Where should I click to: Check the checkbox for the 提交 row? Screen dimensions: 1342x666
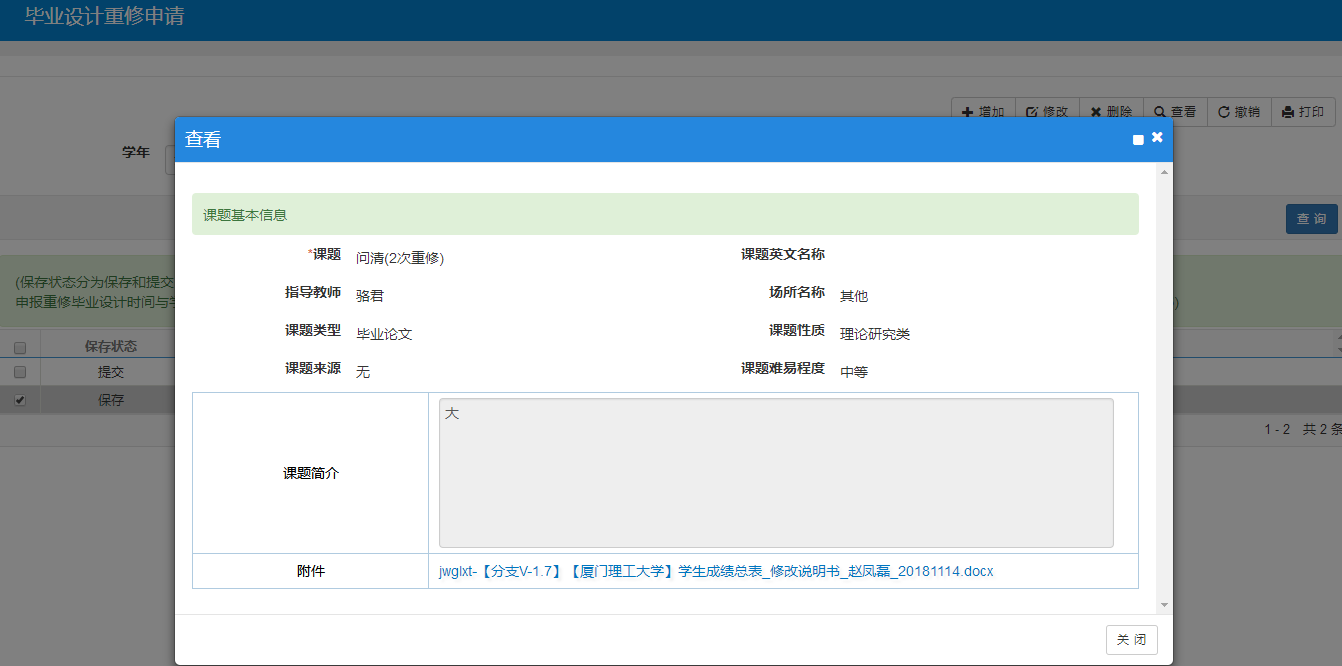pyautogui.click(x=20, y=372)
